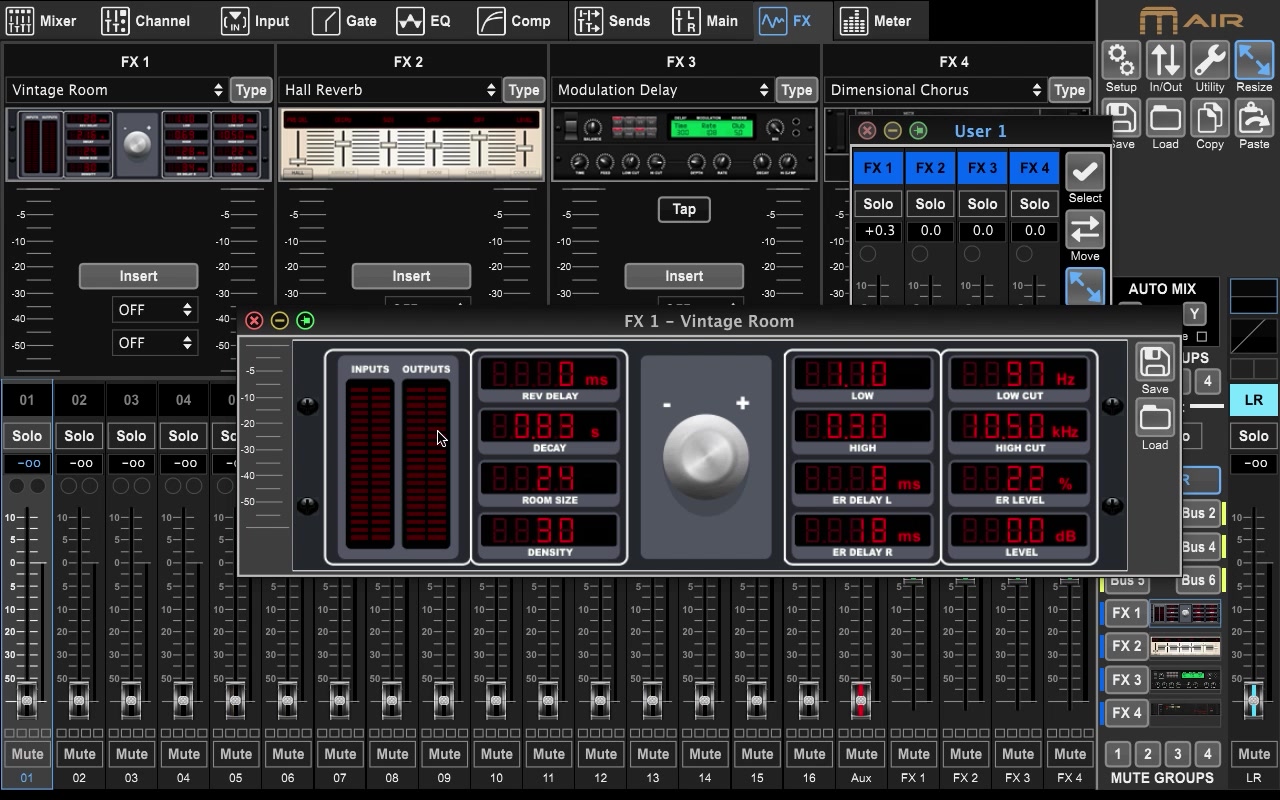Open the Comp tab
This screenshot has height=800, width=1280.
[515, 20]
